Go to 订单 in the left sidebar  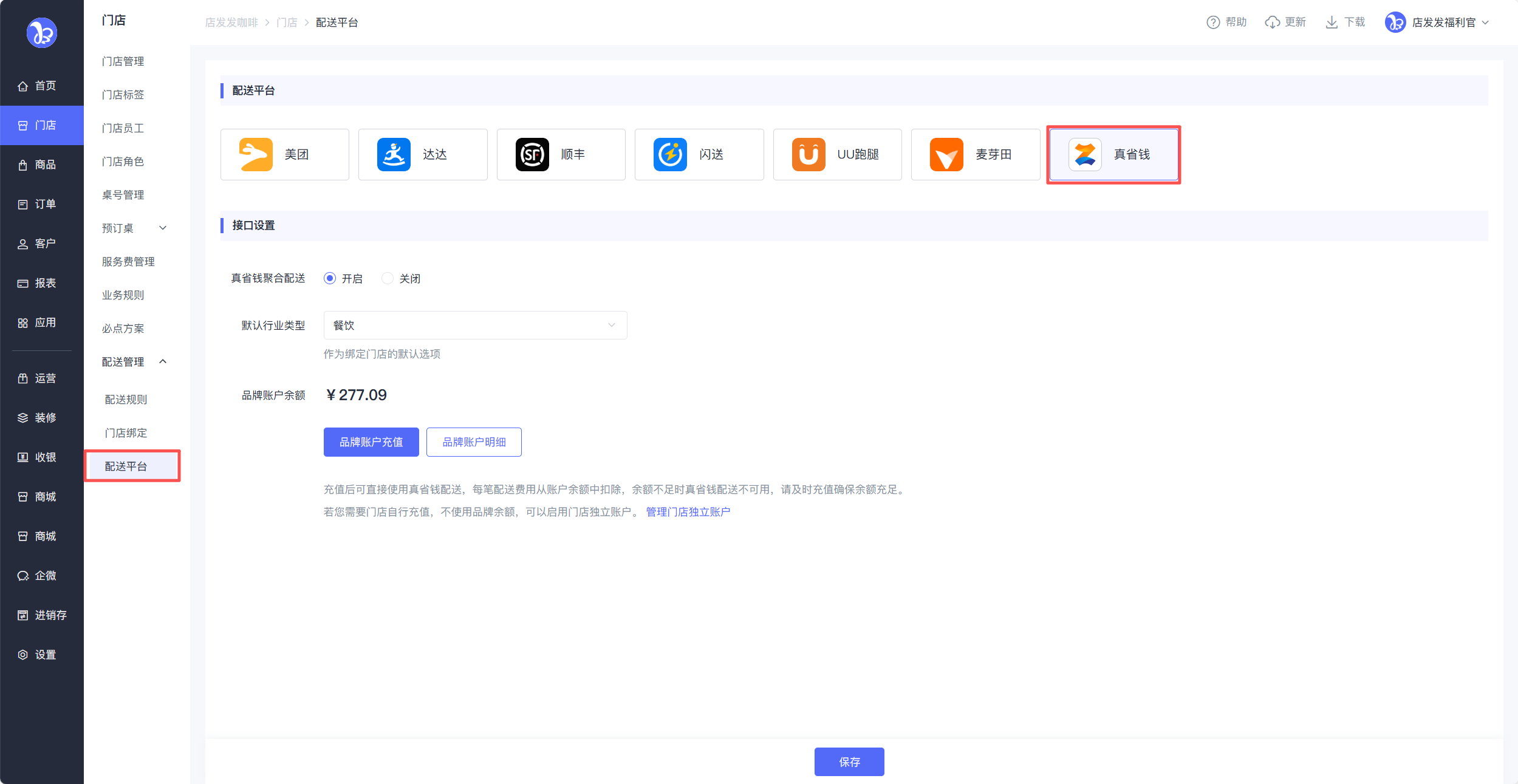pyautogui.click(x=45, y=204)
